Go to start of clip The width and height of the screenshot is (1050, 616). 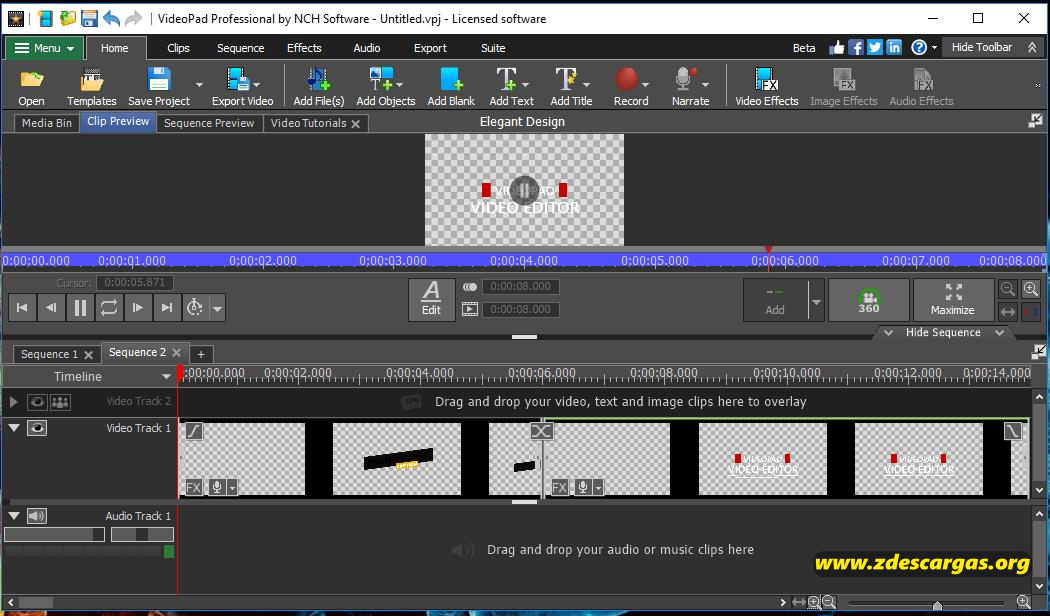[22, 308]
